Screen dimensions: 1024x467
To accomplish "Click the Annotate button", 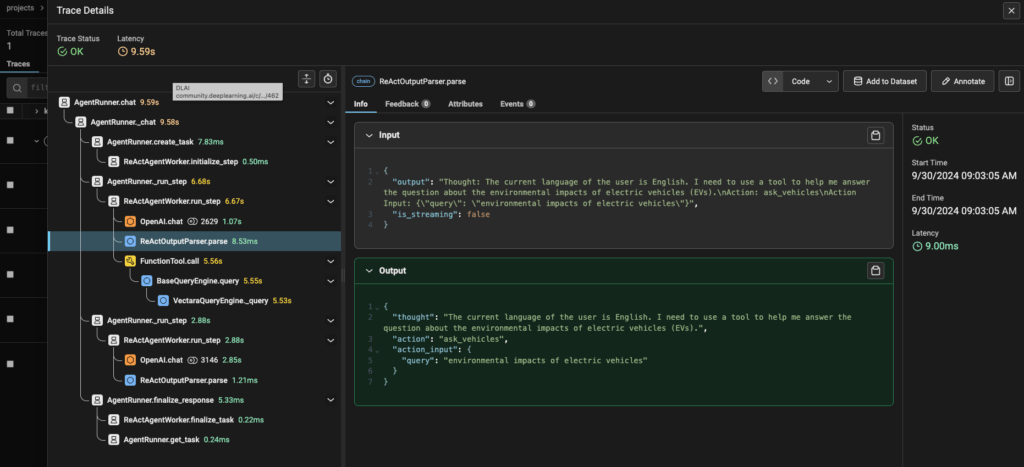I will coord(963,81).
